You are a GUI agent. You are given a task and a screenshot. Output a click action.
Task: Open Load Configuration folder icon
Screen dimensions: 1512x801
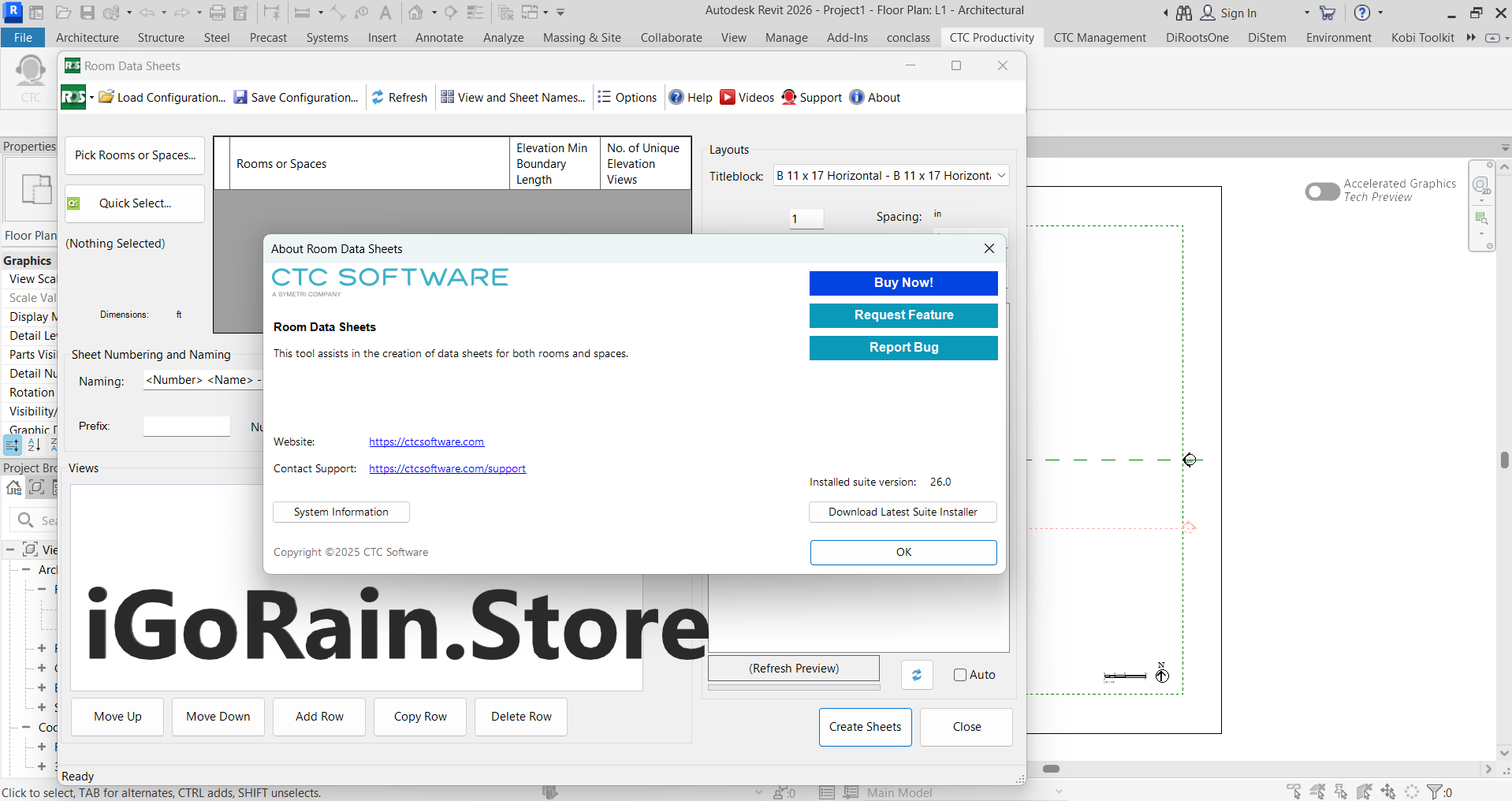[106, 97]
